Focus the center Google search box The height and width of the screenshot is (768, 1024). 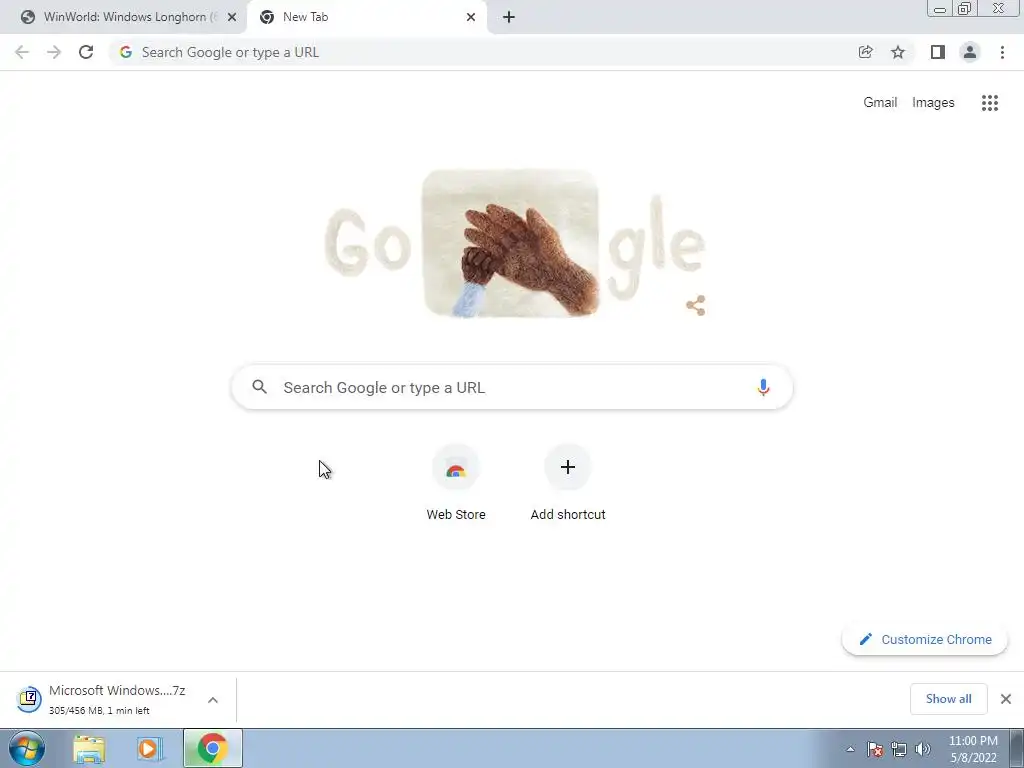[x=512, y=387]
